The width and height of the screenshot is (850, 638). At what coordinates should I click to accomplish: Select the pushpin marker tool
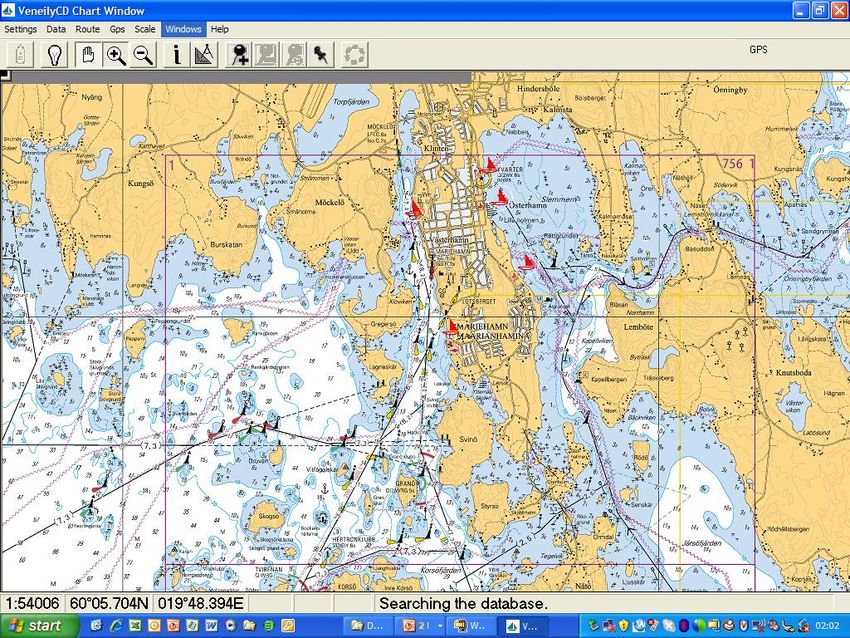coord(321,55)
